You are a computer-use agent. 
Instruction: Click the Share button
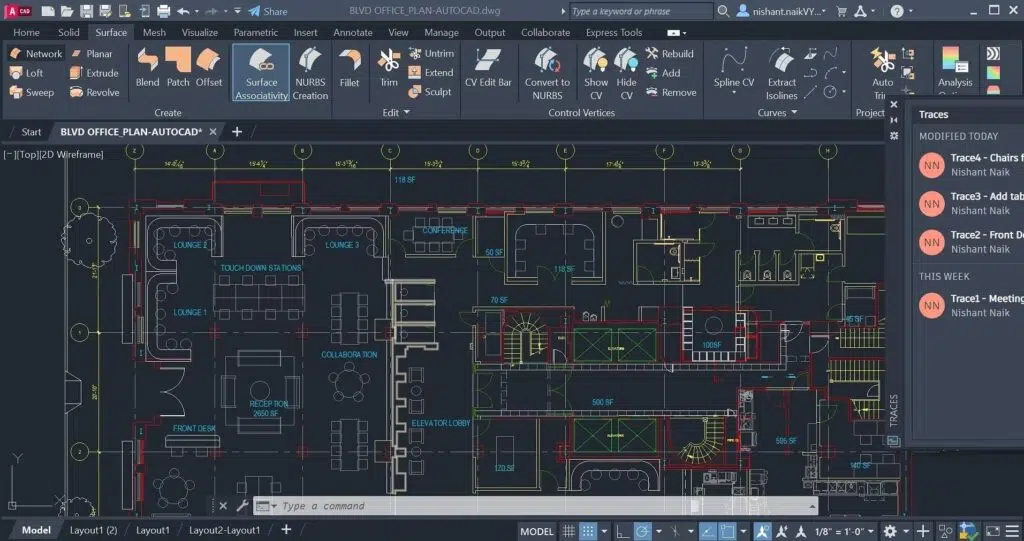[x=267, y=11]
